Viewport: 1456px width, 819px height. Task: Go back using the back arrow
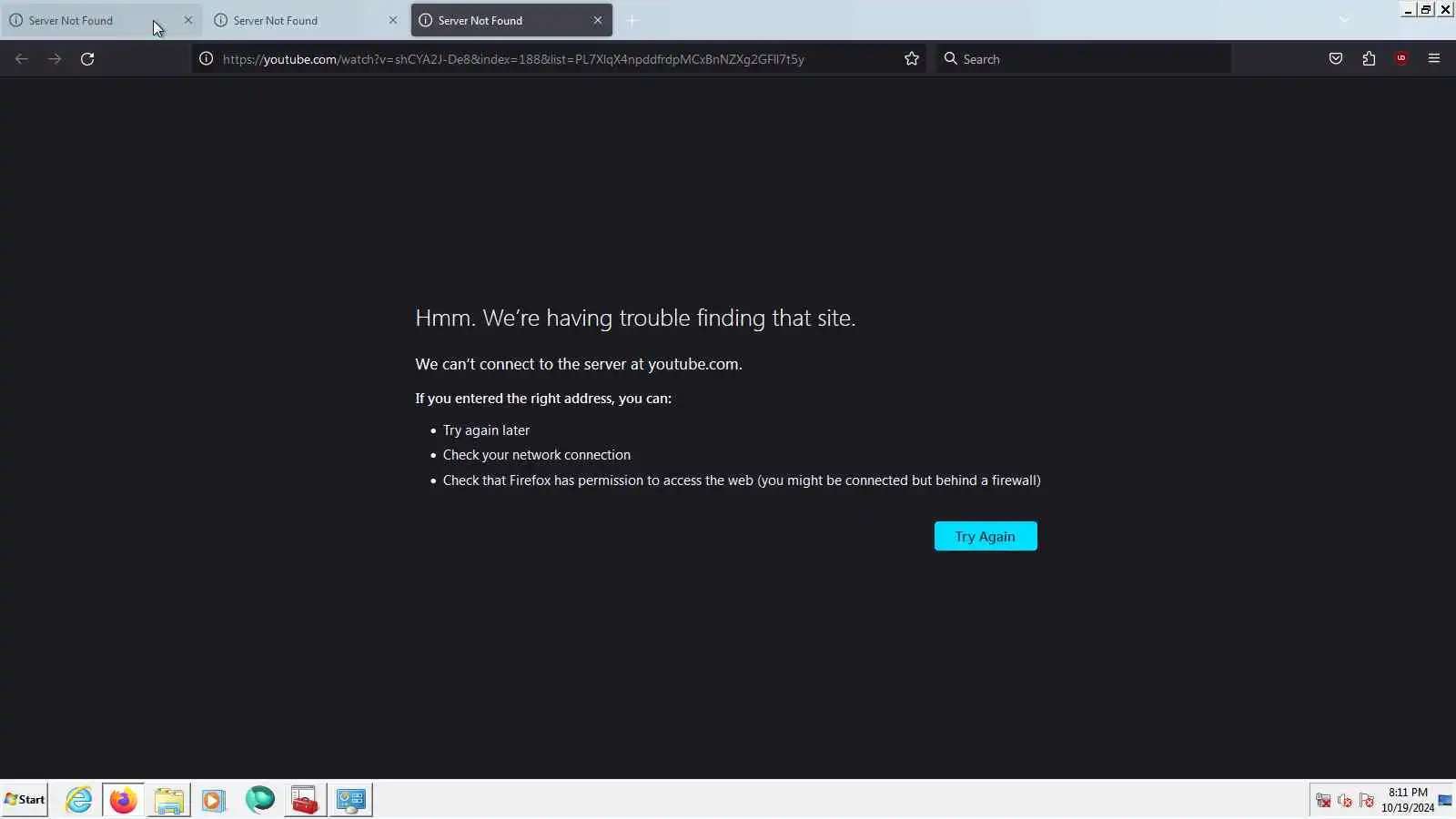[22, 59]
